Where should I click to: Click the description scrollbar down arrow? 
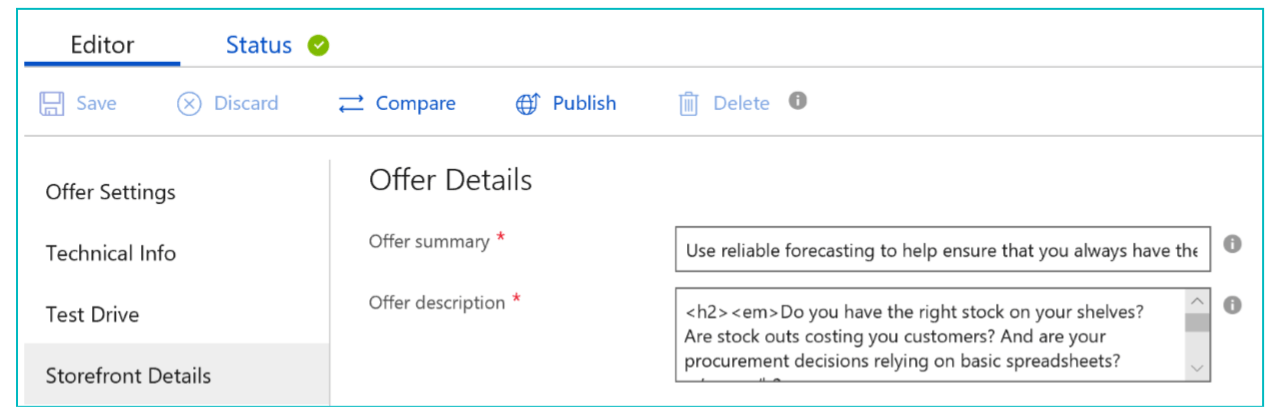[1197, 369]
